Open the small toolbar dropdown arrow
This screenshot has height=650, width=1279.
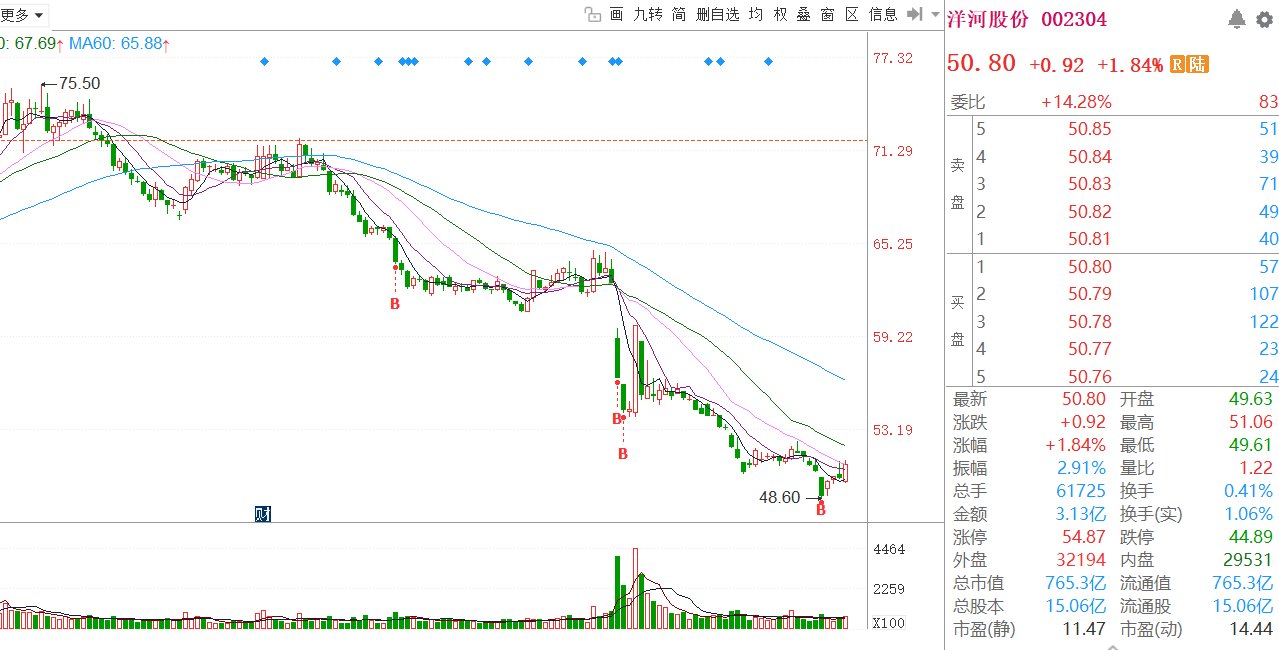tap(933, 15)
